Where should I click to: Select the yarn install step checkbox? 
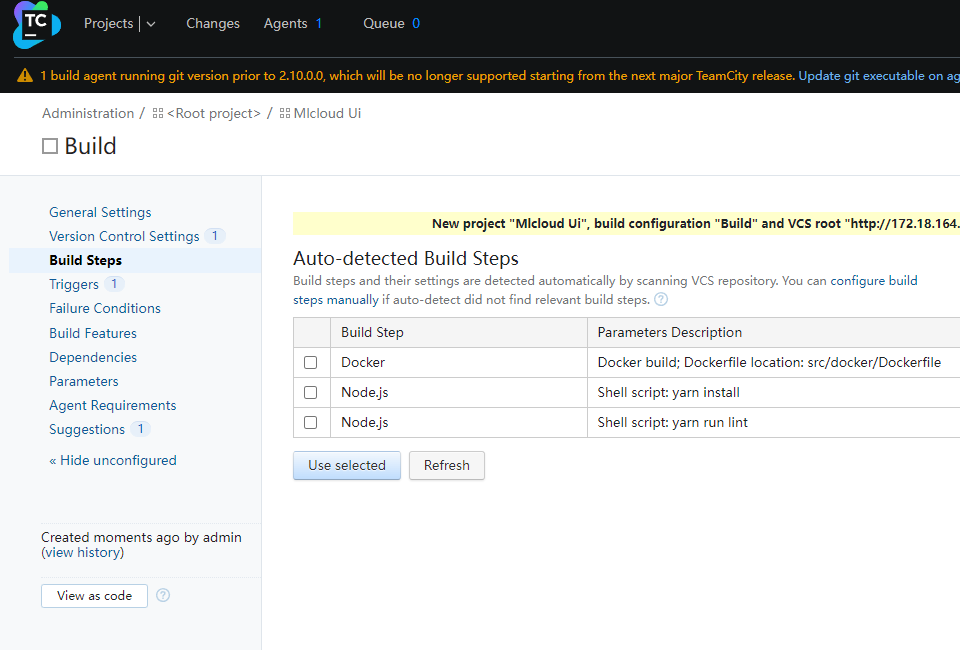(310, 392)
